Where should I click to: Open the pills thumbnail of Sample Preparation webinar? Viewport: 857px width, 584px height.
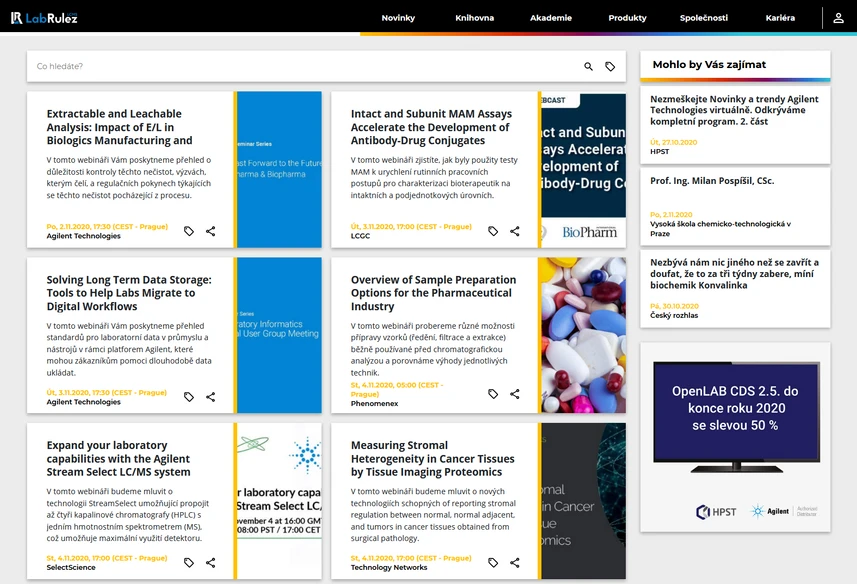pyautogui.click(x=583, y=335)
